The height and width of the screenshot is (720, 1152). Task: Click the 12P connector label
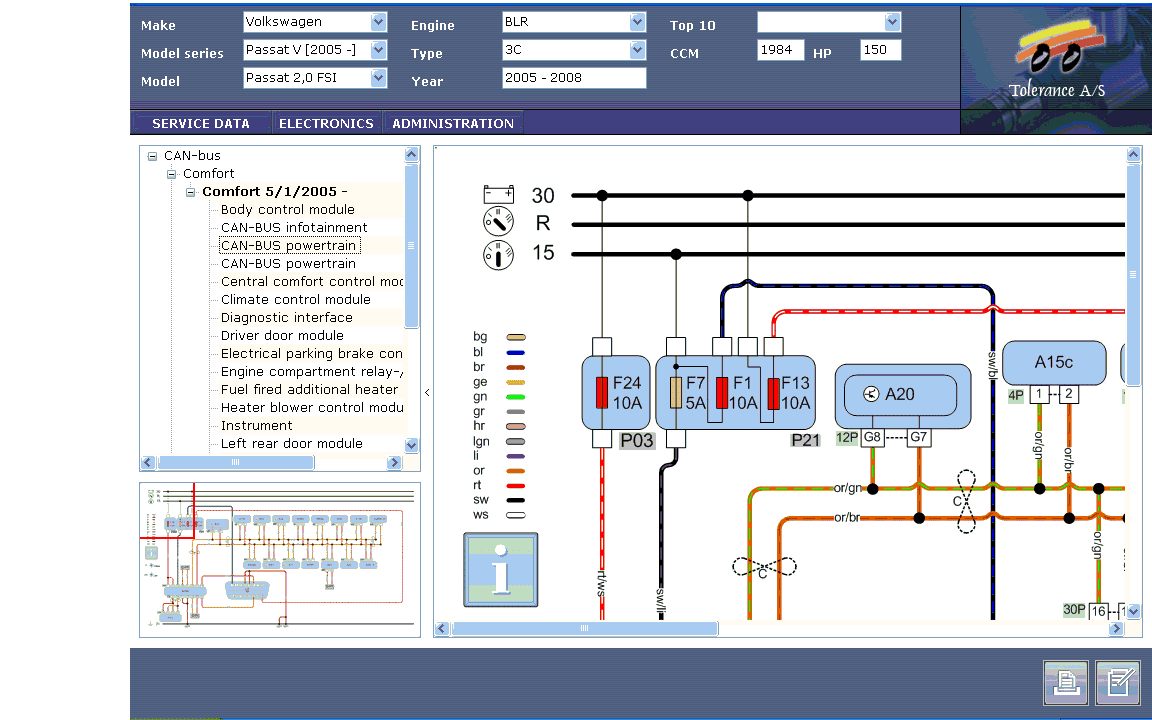click(x=847, y=438)
